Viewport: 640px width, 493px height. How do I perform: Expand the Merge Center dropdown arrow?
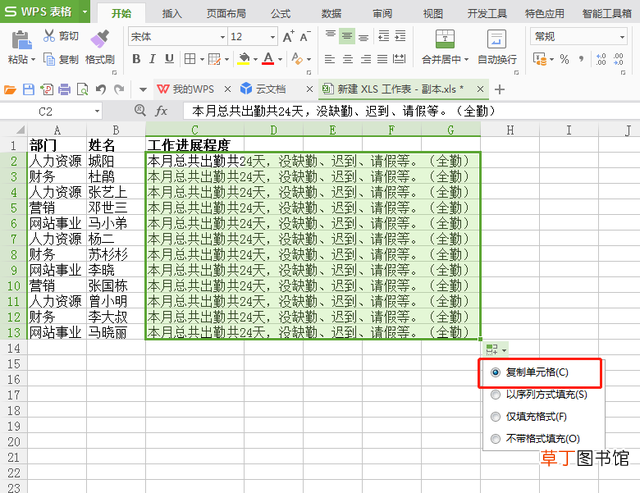point(466,60)
